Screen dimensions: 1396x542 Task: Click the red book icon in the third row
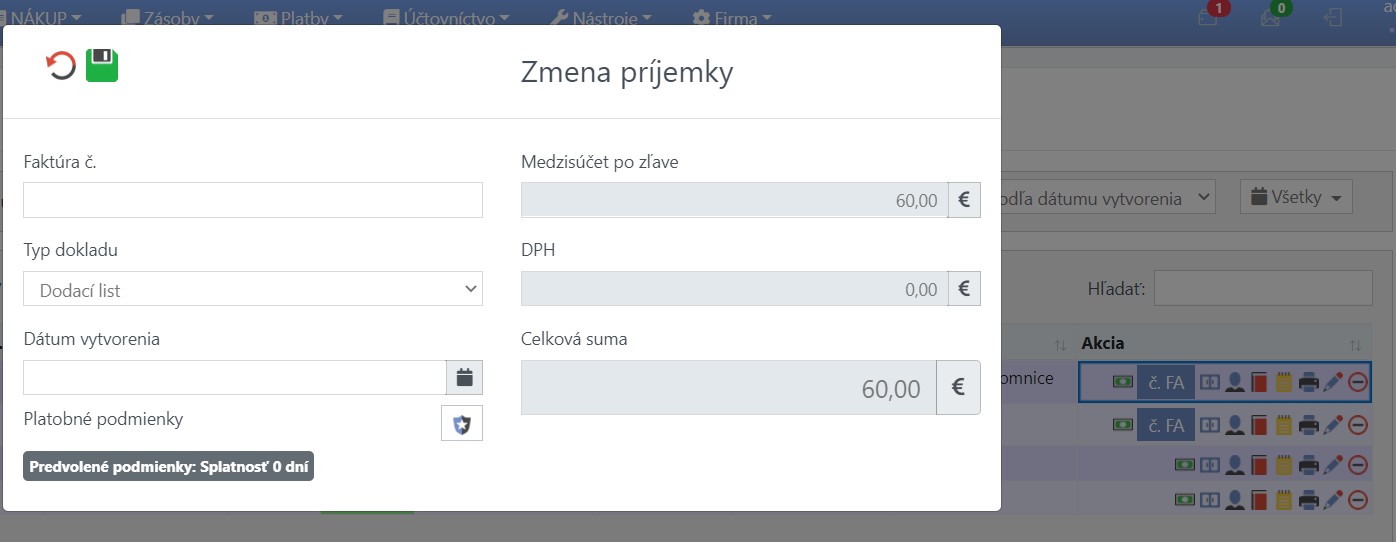(1260, 465)
